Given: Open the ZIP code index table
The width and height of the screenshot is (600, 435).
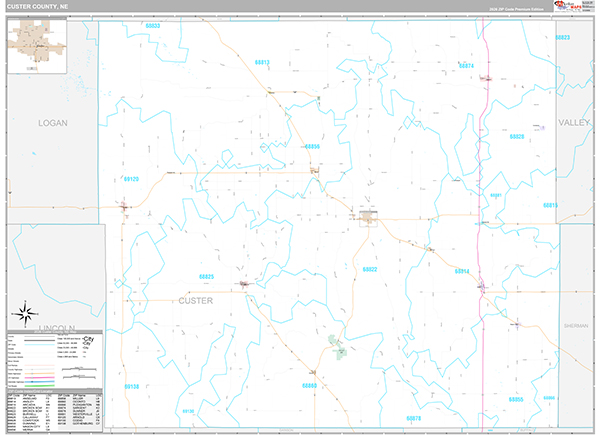Looking at the screenshot, I should [55, 412].
